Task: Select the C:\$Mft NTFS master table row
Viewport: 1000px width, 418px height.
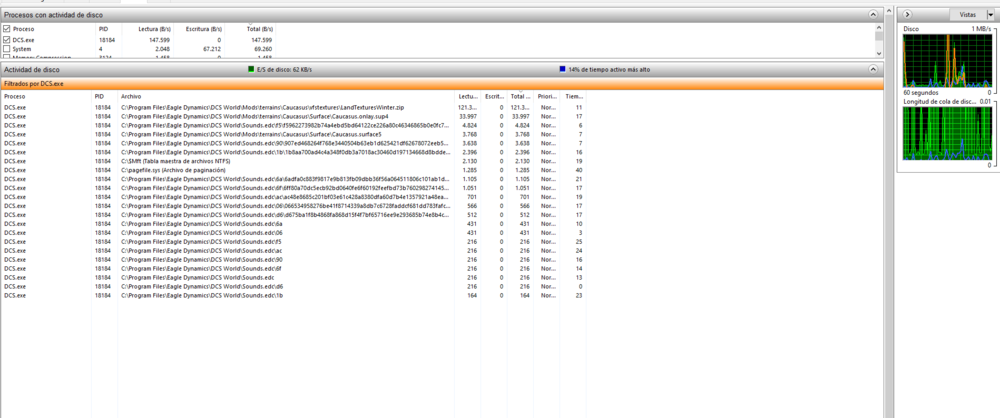Action: (x=293, y=161)
